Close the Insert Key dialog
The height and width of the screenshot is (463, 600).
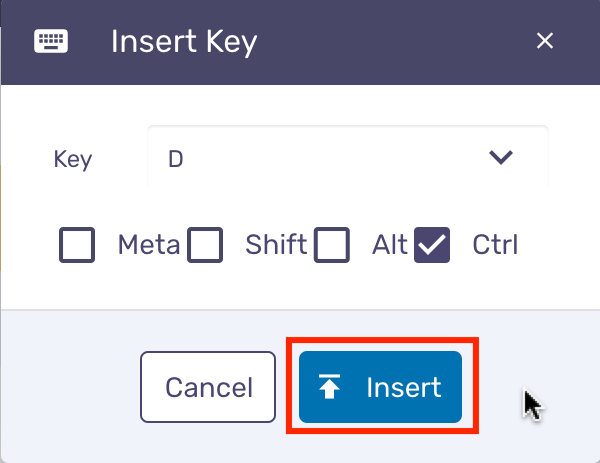(545, 41)
